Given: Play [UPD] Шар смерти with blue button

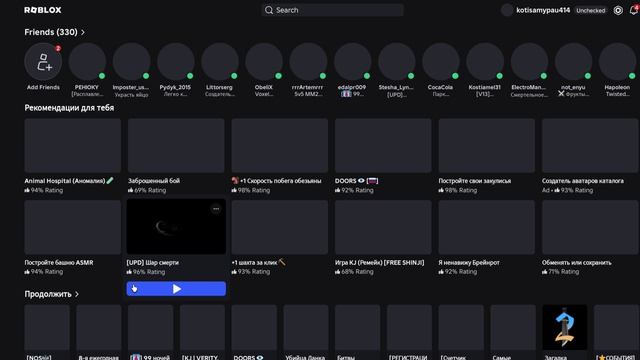Looking at the screenshot, I should [176, 289].
